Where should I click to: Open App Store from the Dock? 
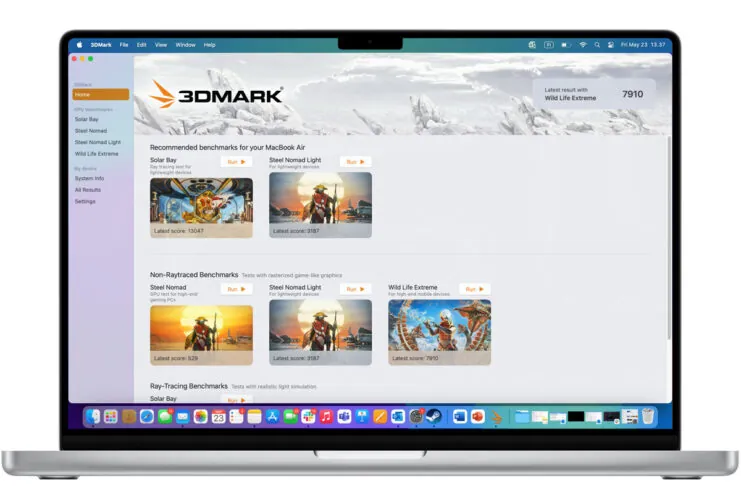272,417
